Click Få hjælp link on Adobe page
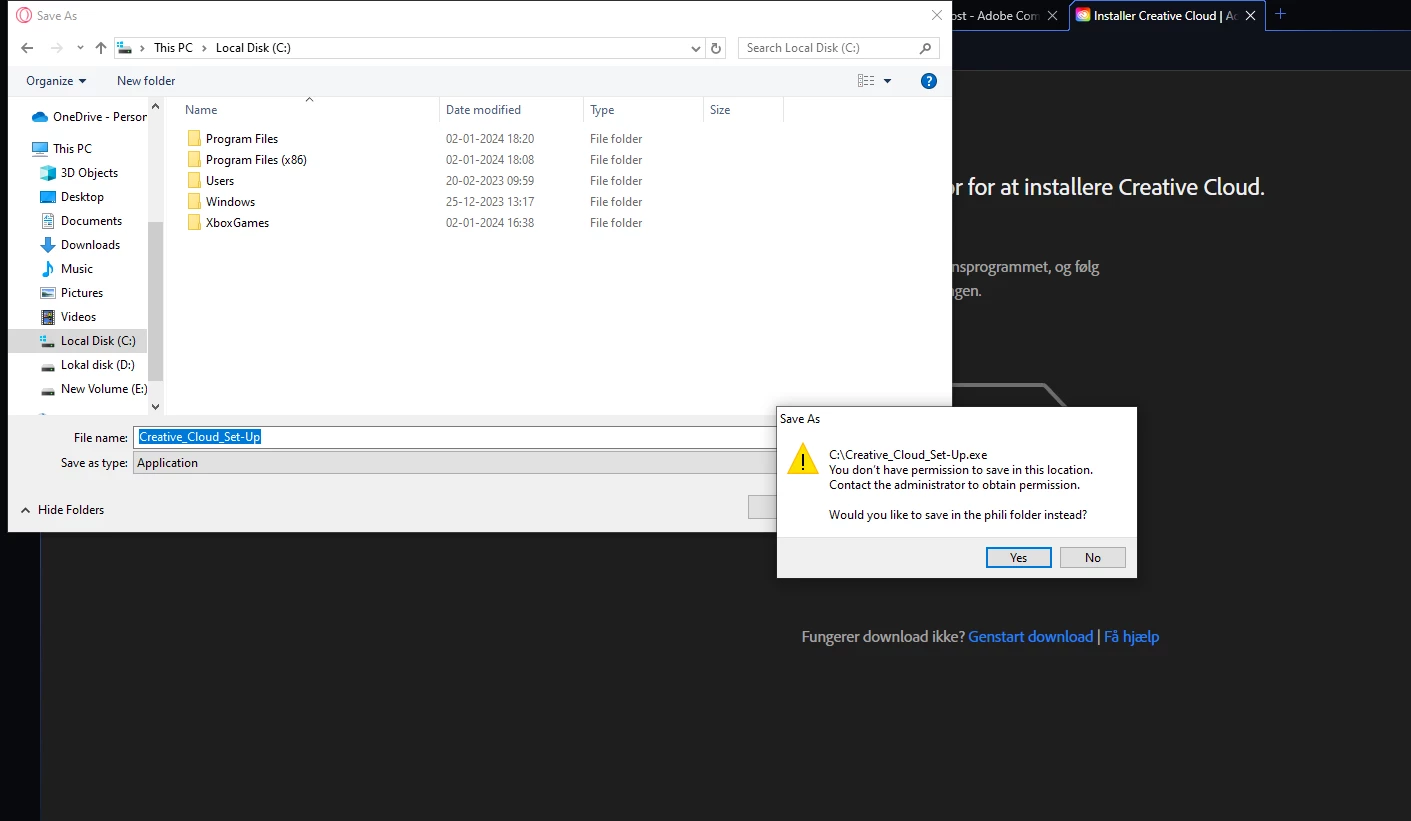 [1132, 637]
